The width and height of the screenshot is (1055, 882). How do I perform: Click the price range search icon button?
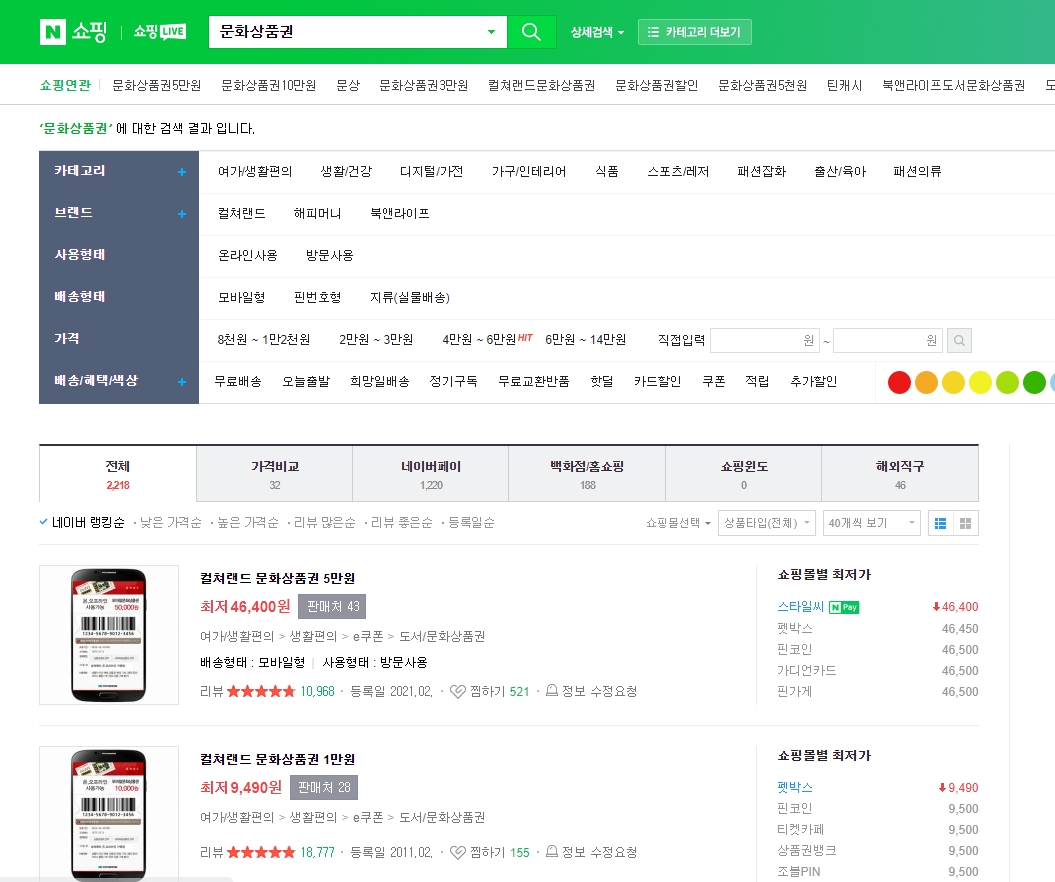pyautogui.click(x=959, y=340)
